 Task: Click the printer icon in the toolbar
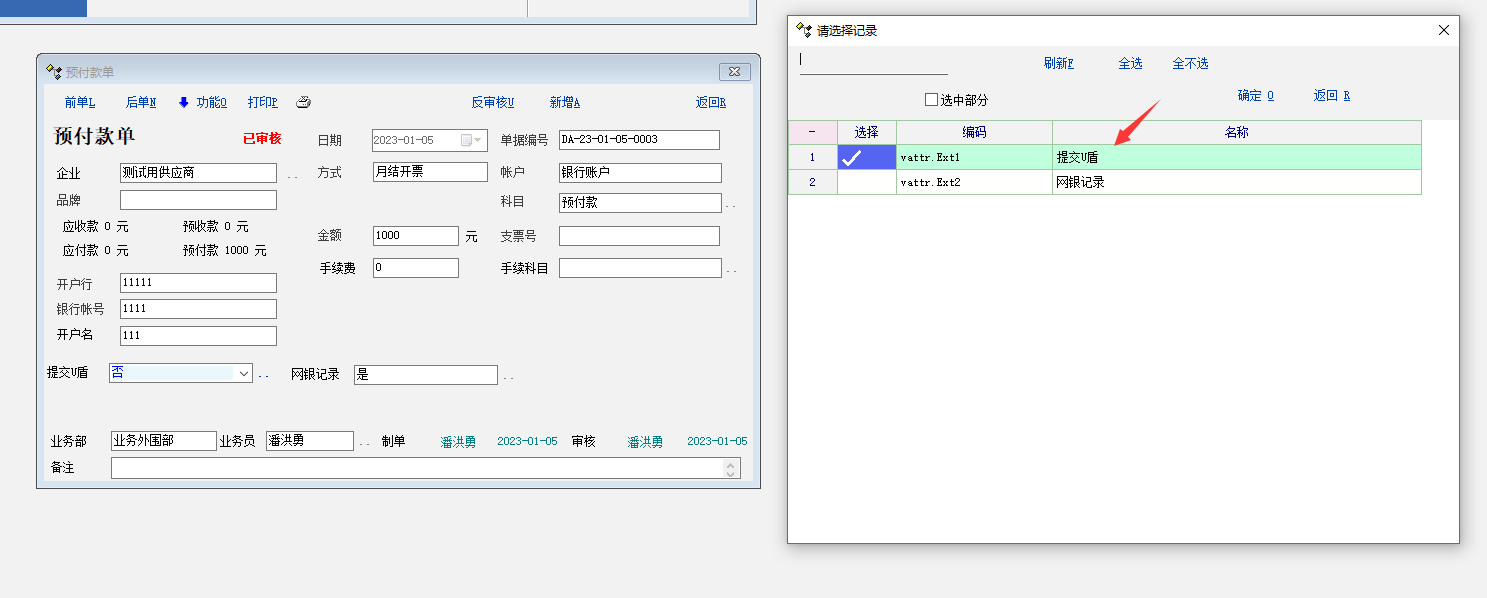click(x=304, y=102)
